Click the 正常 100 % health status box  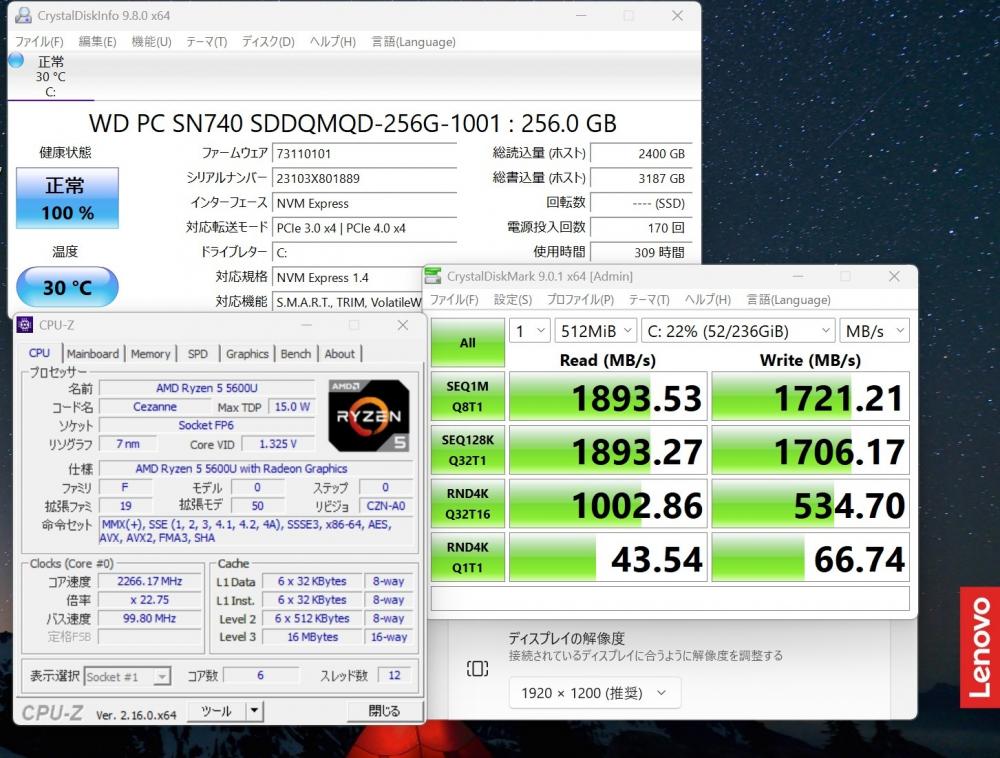click(67, 198)
